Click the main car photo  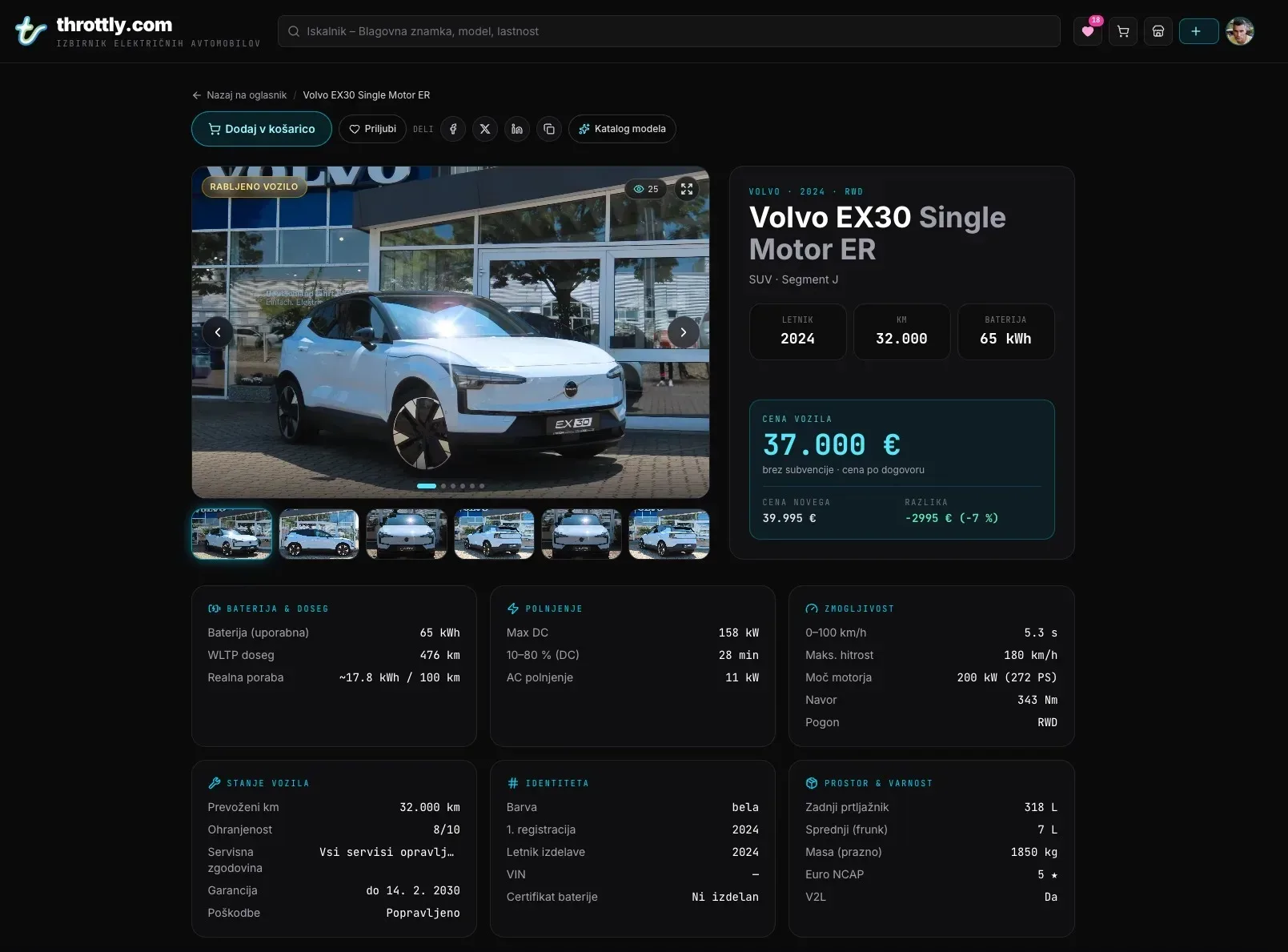[451, 332]
